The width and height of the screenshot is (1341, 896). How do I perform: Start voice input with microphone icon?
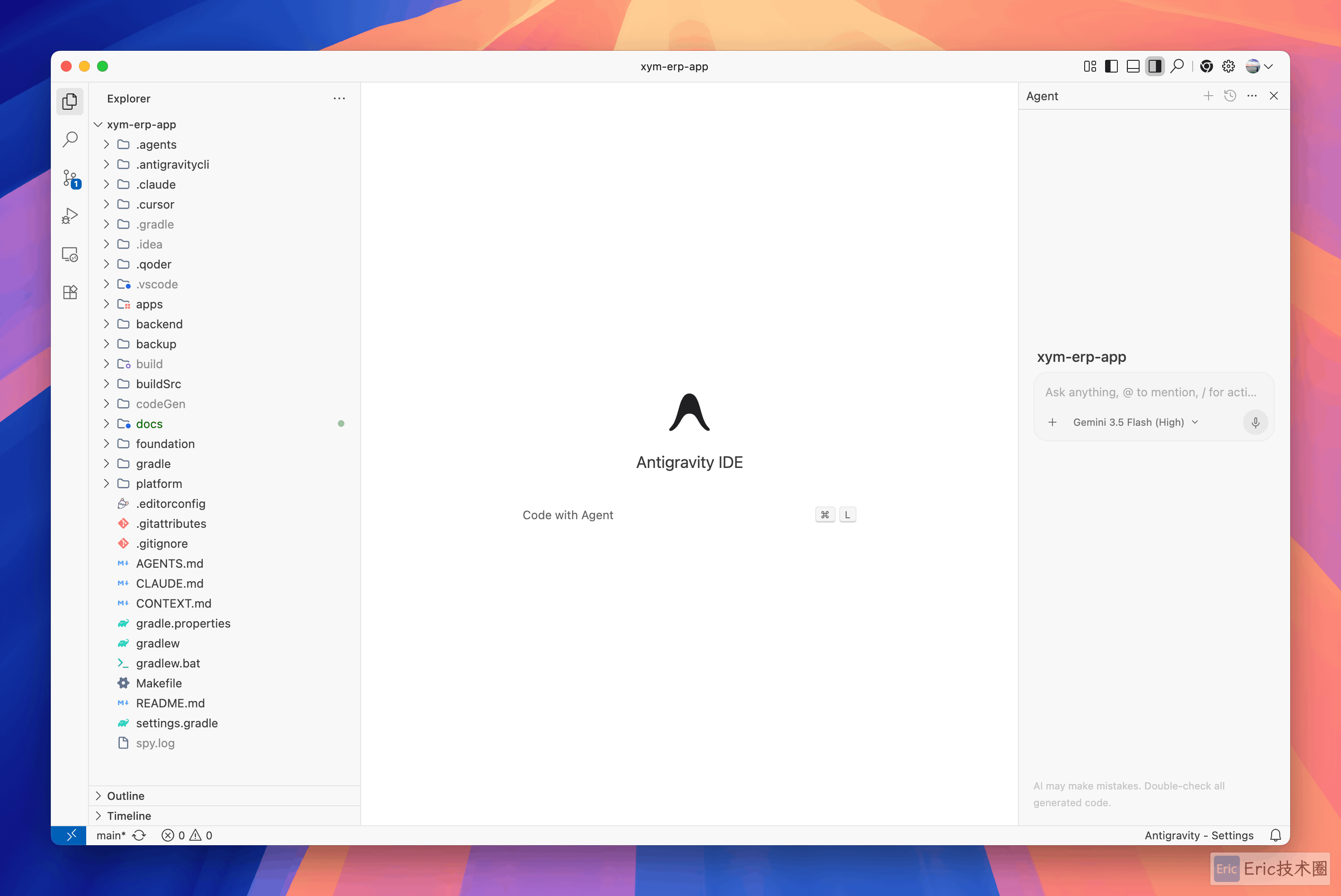1255,422
